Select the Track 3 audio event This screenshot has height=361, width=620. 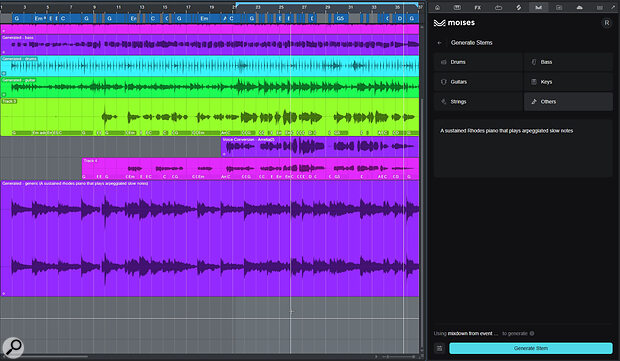click(x=210, y=117)
